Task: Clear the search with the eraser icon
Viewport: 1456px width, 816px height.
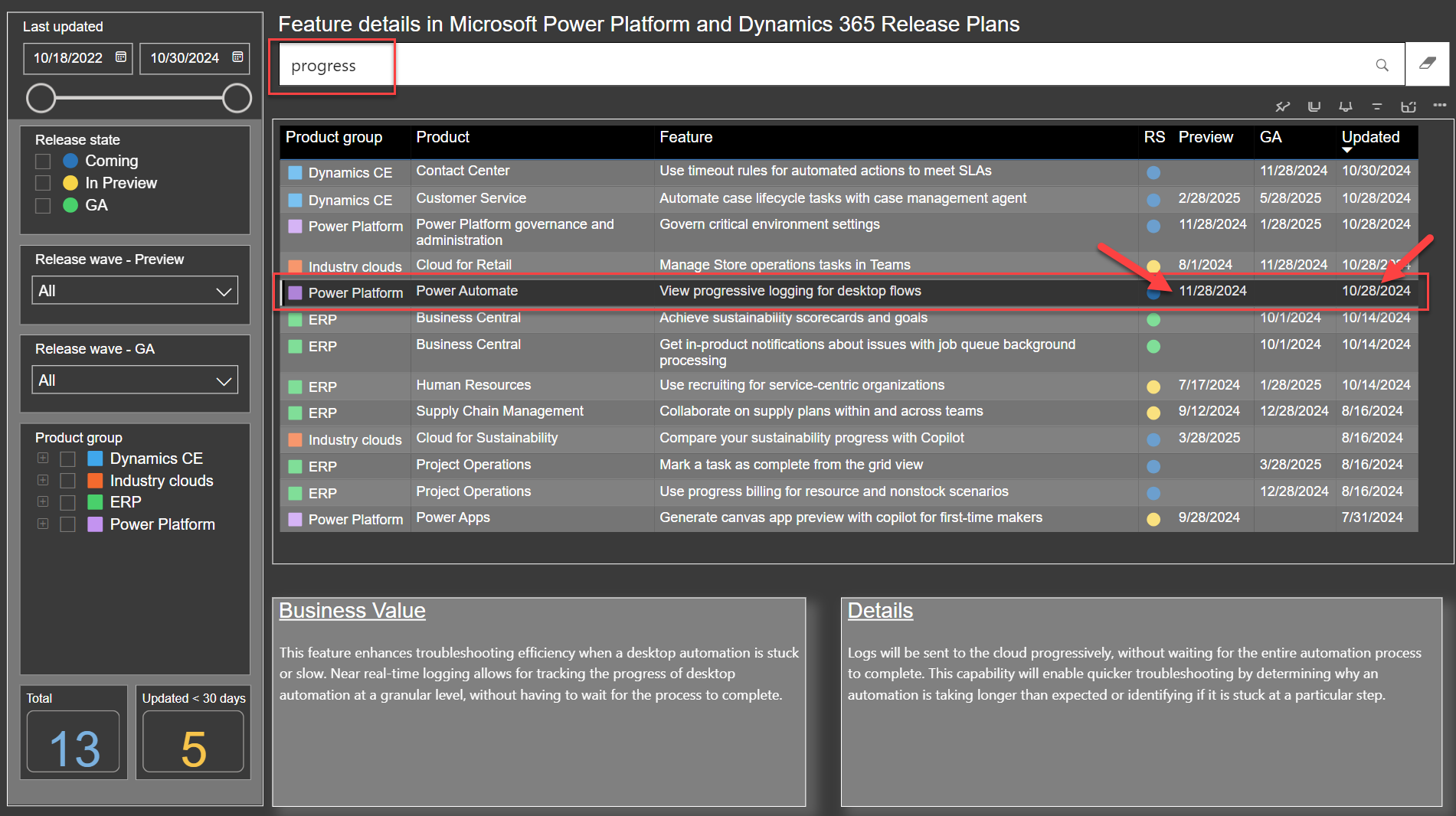Action: [1427, 64]
